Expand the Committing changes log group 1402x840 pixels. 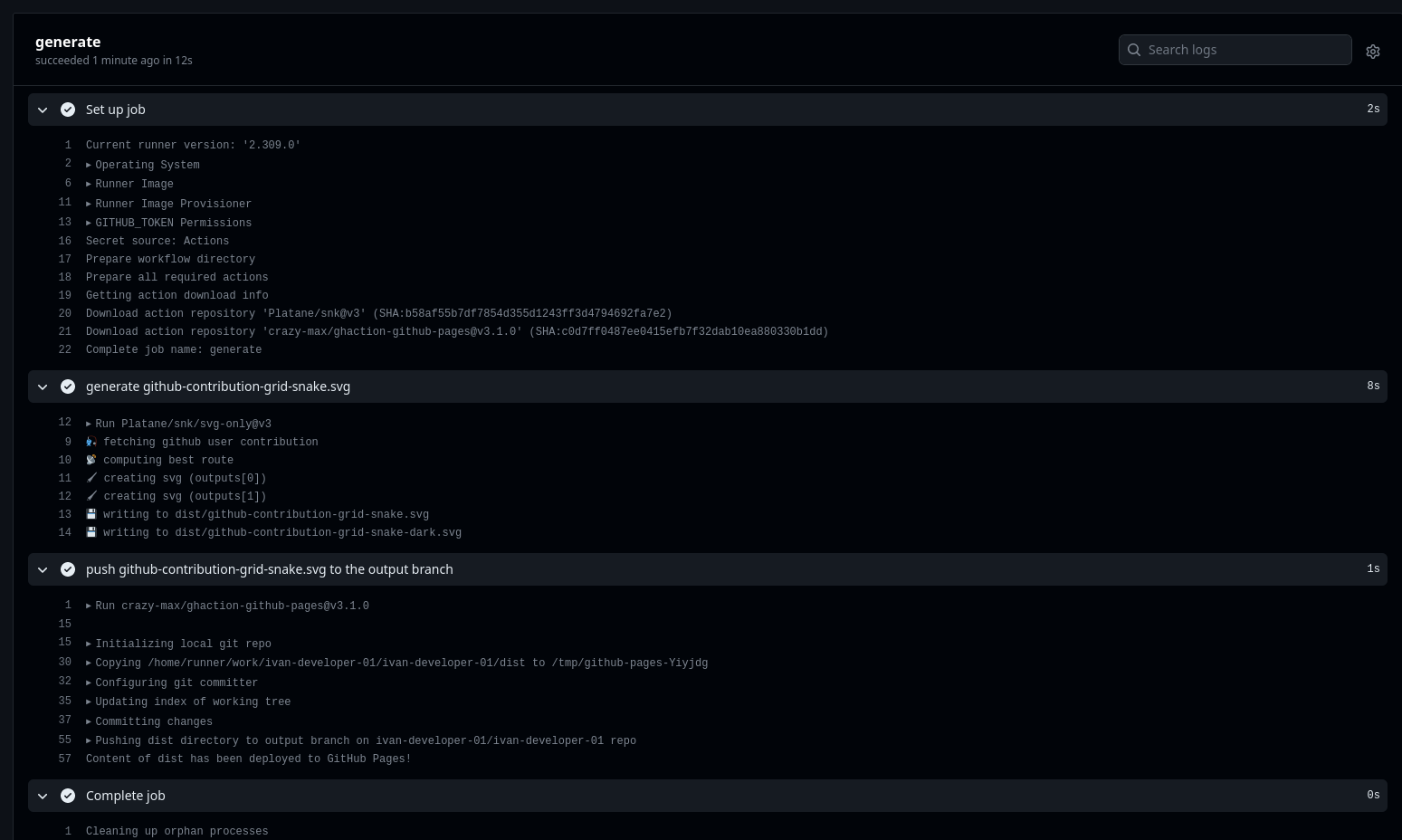coord(90,721)
